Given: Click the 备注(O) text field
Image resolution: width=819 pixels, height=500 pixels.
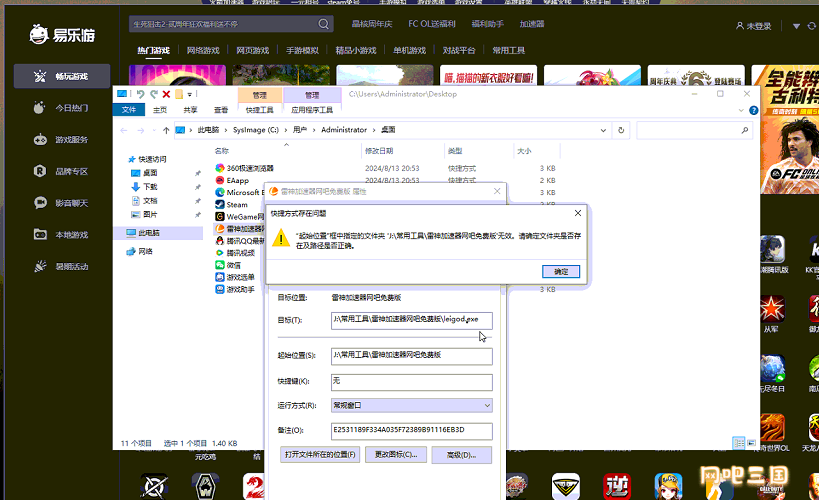Looking at the screenshot, I should tap(412, 431).
